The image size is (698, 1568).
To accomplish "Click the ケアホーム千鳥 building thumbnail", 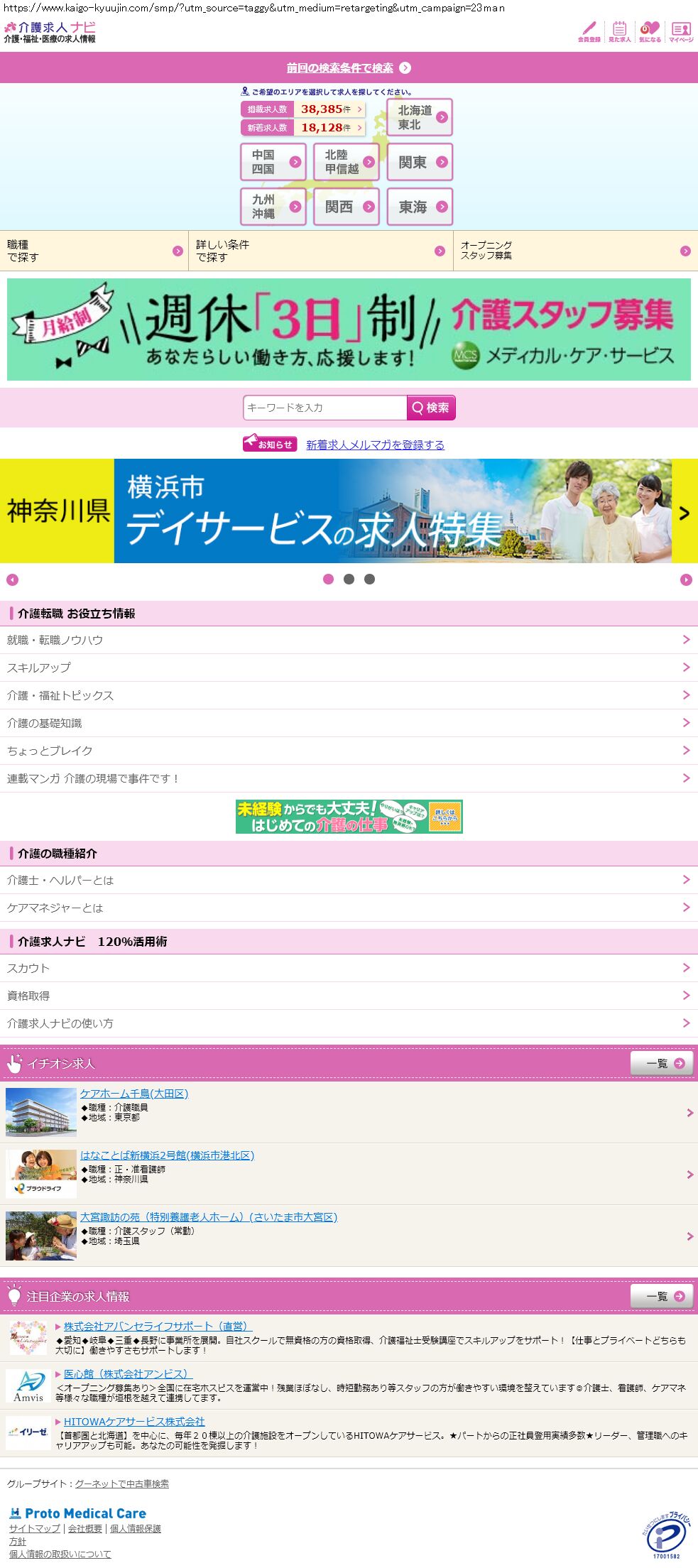I will (41, 1112).
